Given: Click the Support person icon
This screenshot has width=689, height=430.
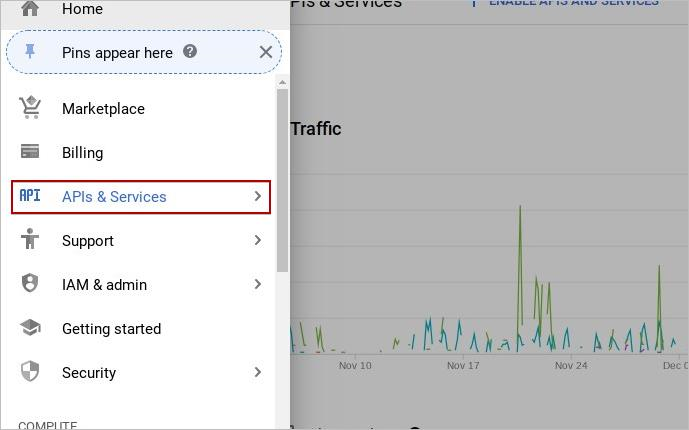Looking at the screenshot, I should tap(30, 240).
